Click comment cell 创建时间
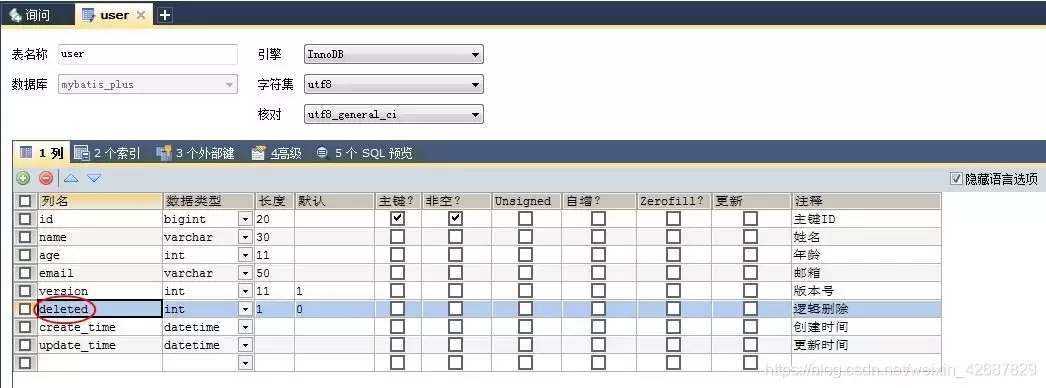1046x388 pixels. (867, 327)
